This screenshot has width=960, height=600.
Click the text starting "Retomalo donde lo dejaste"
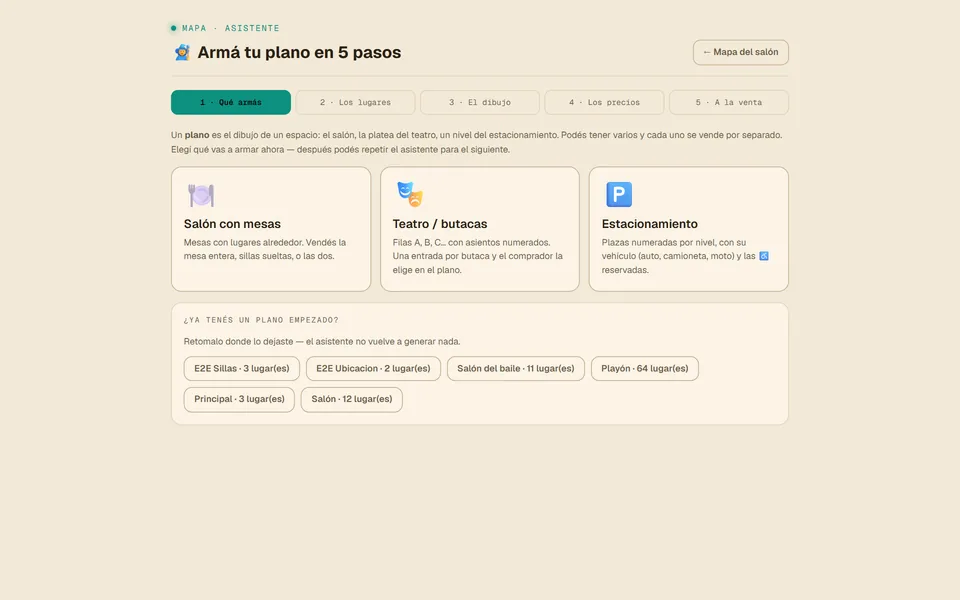[x=322, y=342]
